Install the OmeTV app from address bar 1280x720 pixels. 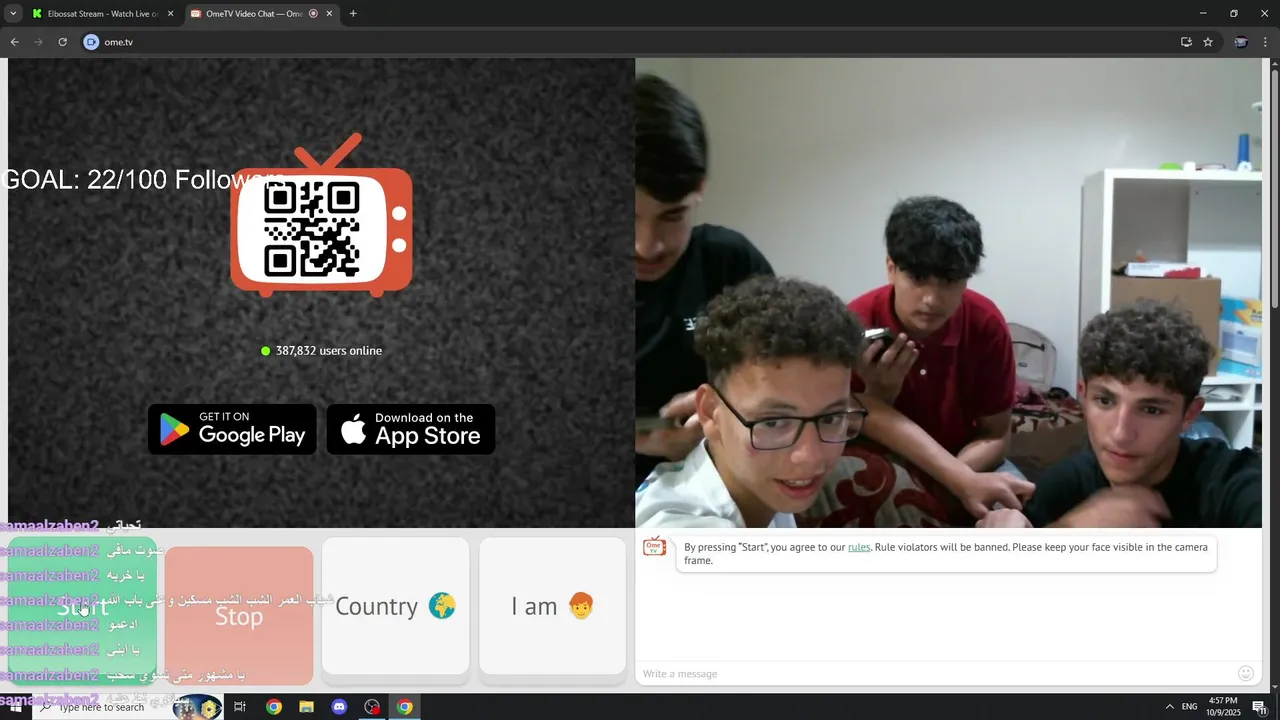pyautogui.click(x=1186, y=42)
